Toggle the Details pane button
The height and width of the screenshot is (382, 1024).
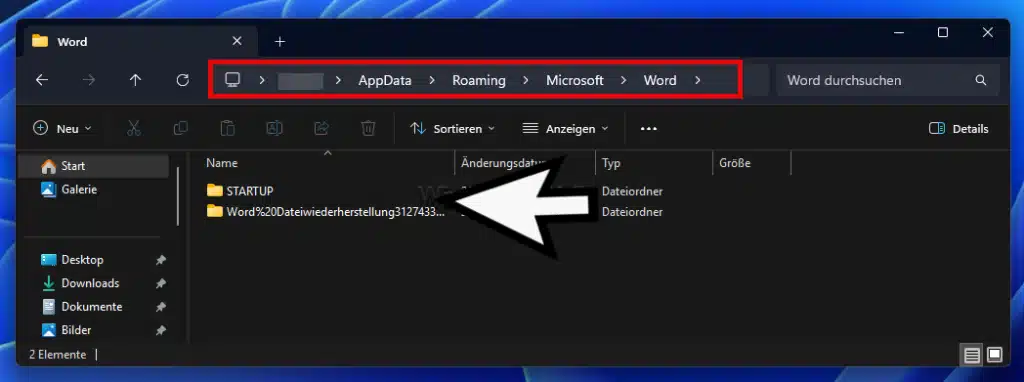[959, 129]
